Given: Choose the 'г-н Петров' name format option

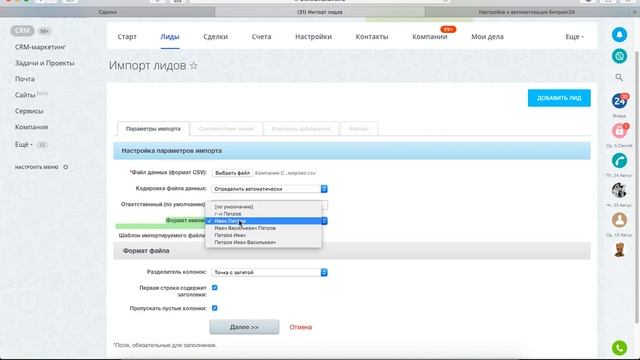Looking at the screenshot, I should (264, 214).
